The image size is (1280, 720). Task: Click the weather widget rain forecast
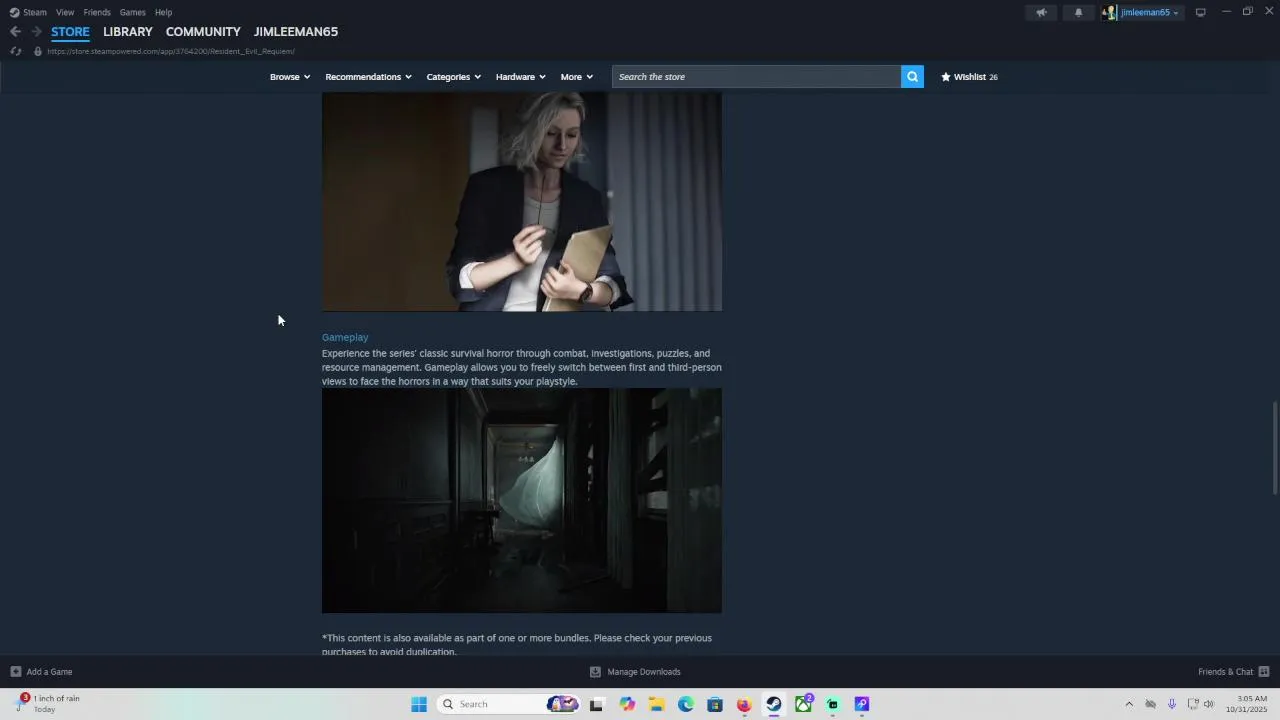(47, 704)
